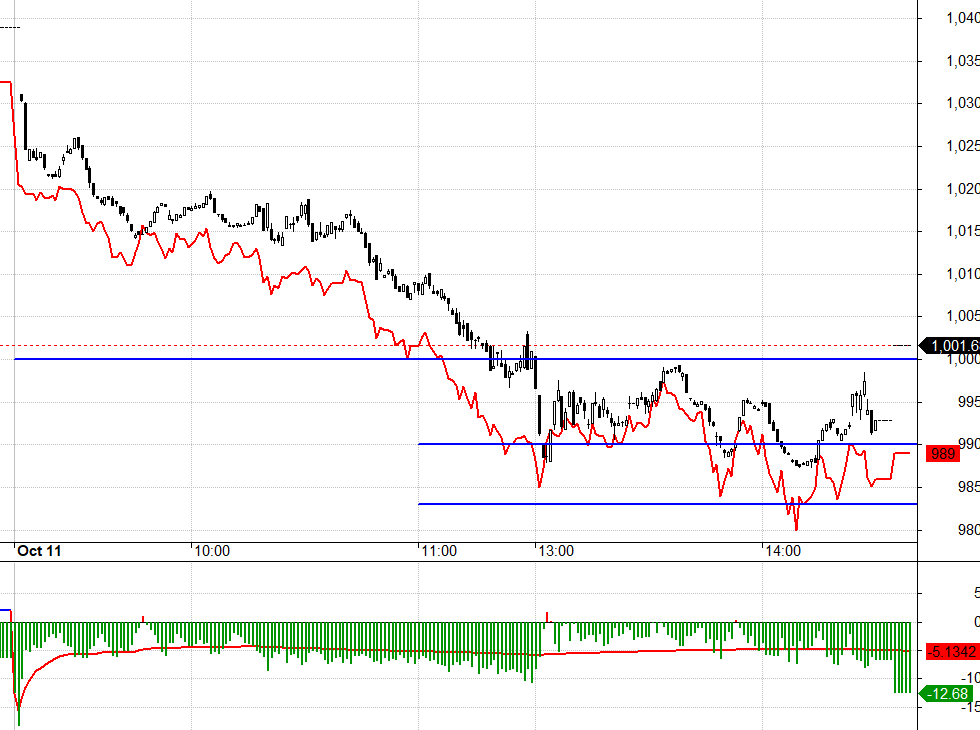Click the green -12.68 indicator label
Screen dimensions: 980x730
[x=947, y=693]
